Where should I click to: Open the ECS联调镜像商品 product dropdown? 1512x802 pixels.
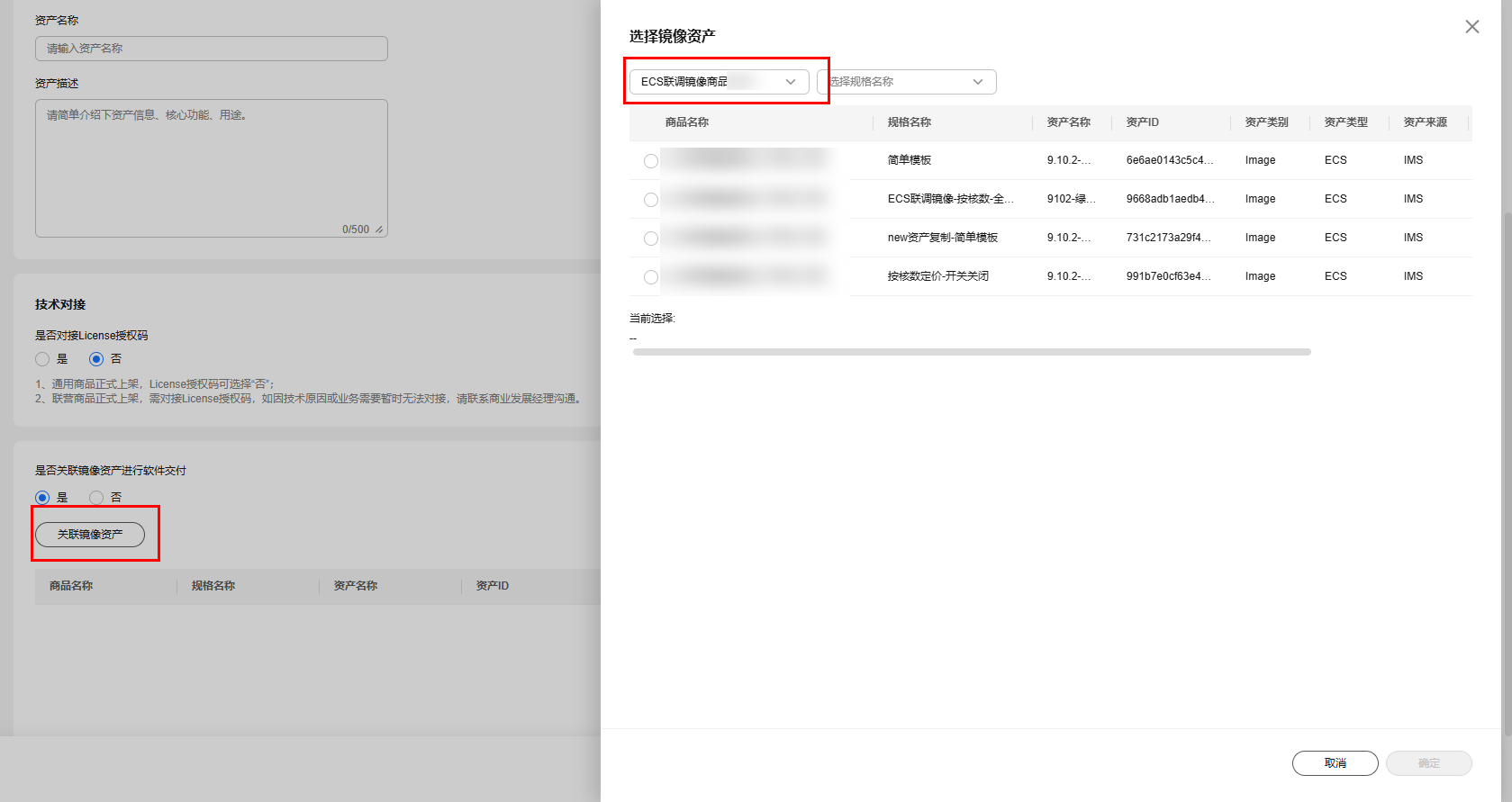point(719,82)
